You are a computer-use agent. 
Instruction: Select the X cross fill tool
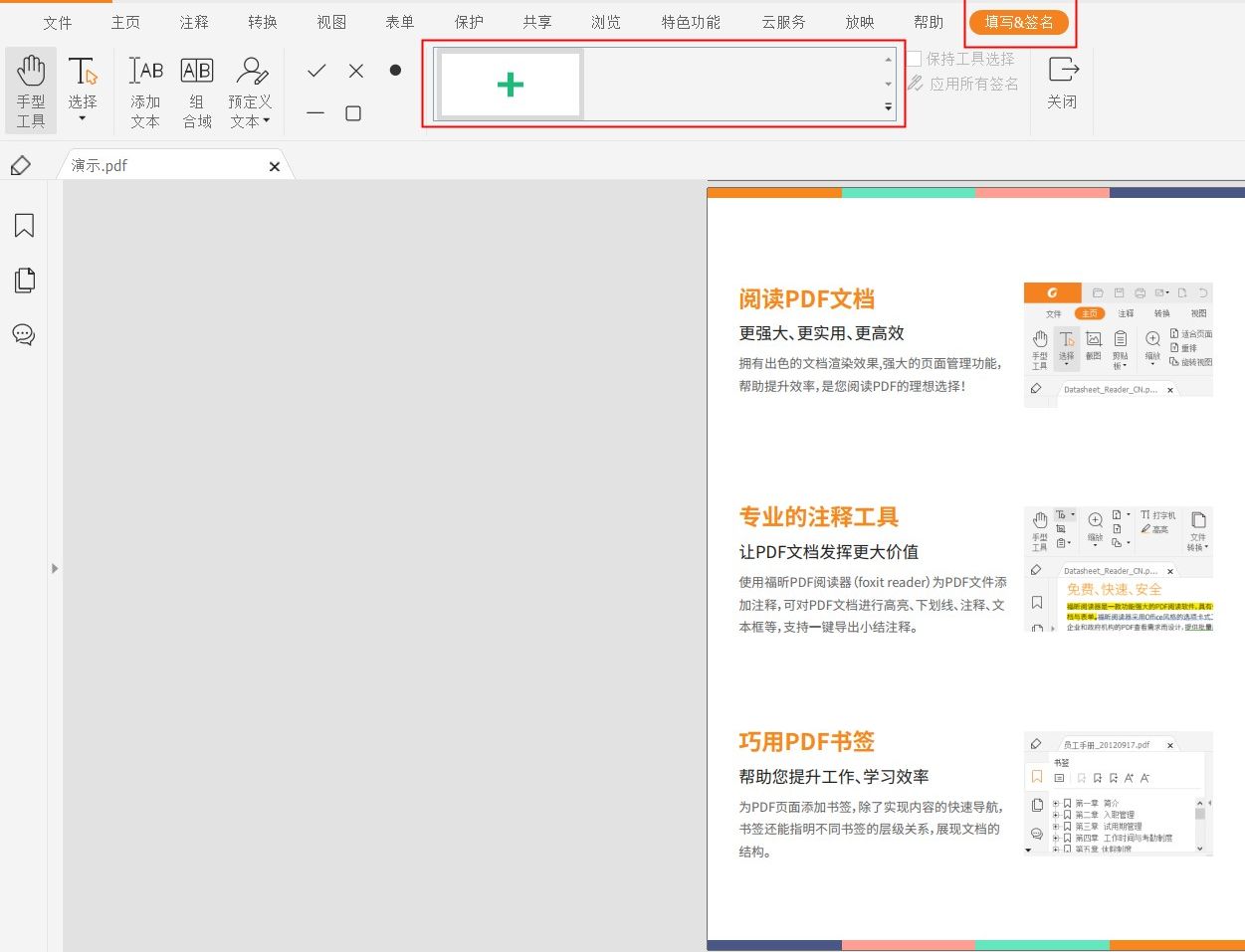pyautogui.click(x=354, y=71)
